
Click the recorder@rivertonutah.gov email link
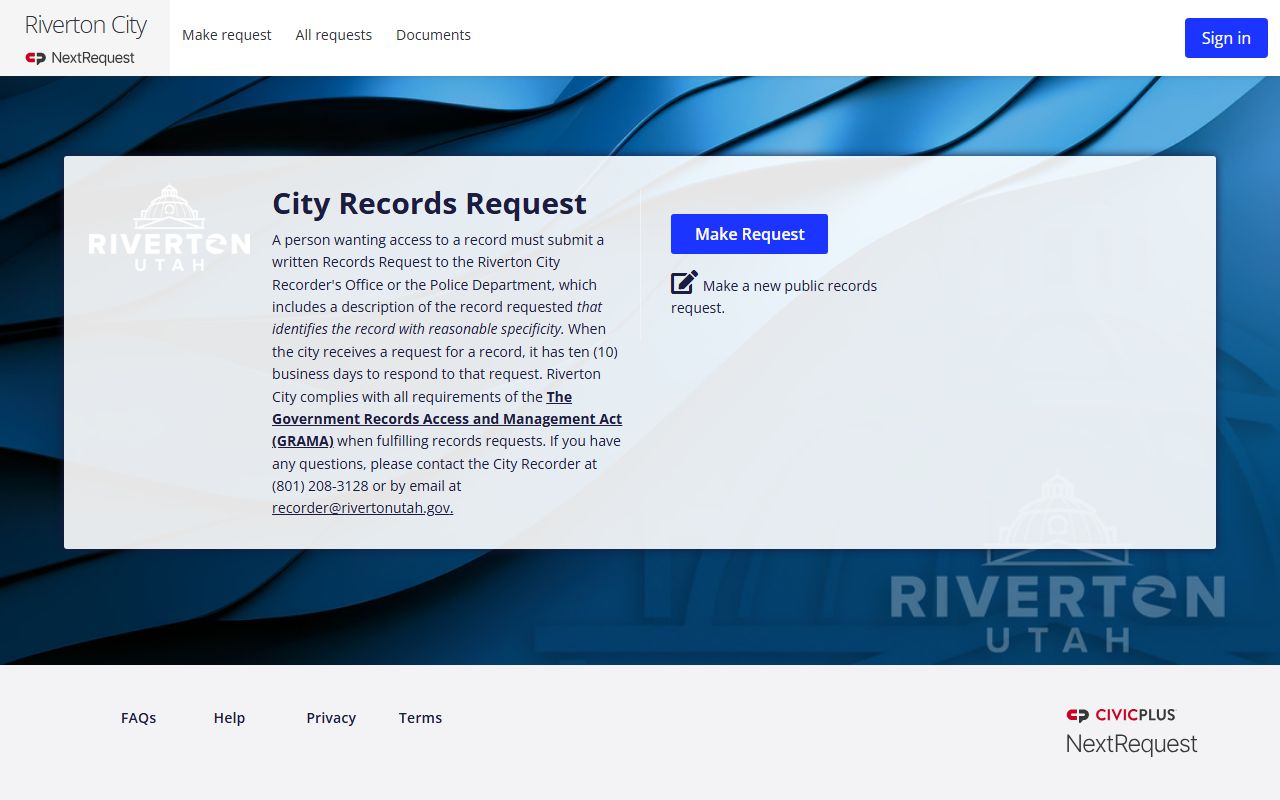coord(362,508)
